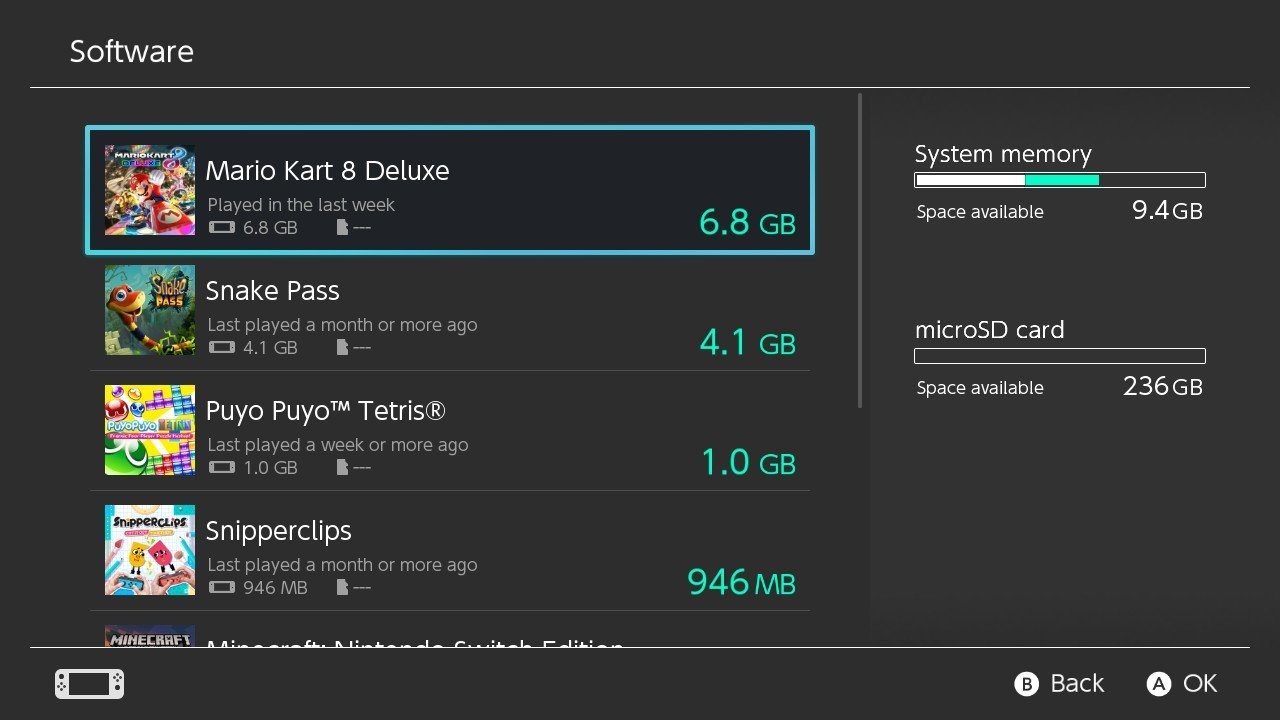1280x720 pixels.
Task: Click the microSD card storage bar
Action: tap(1059, 356)
